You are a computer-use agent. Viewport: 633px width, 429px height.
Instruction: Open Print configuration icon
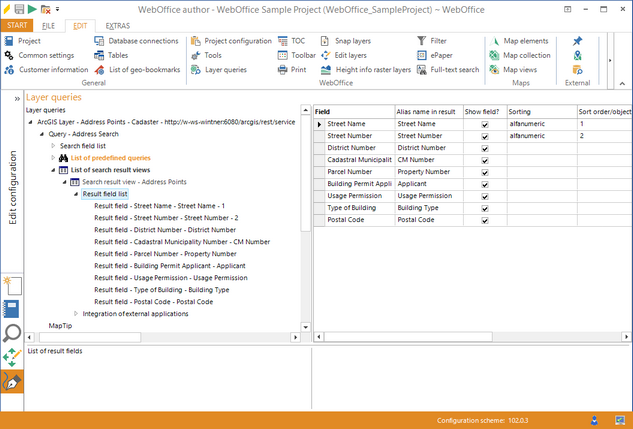point(283,70)
